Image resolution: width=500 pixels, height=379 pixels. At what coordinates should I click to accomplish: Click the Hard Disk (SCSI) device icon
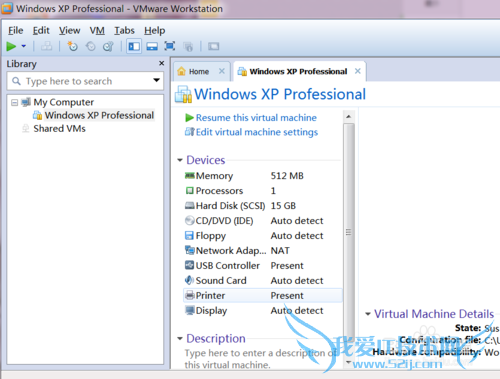point(190,205)
